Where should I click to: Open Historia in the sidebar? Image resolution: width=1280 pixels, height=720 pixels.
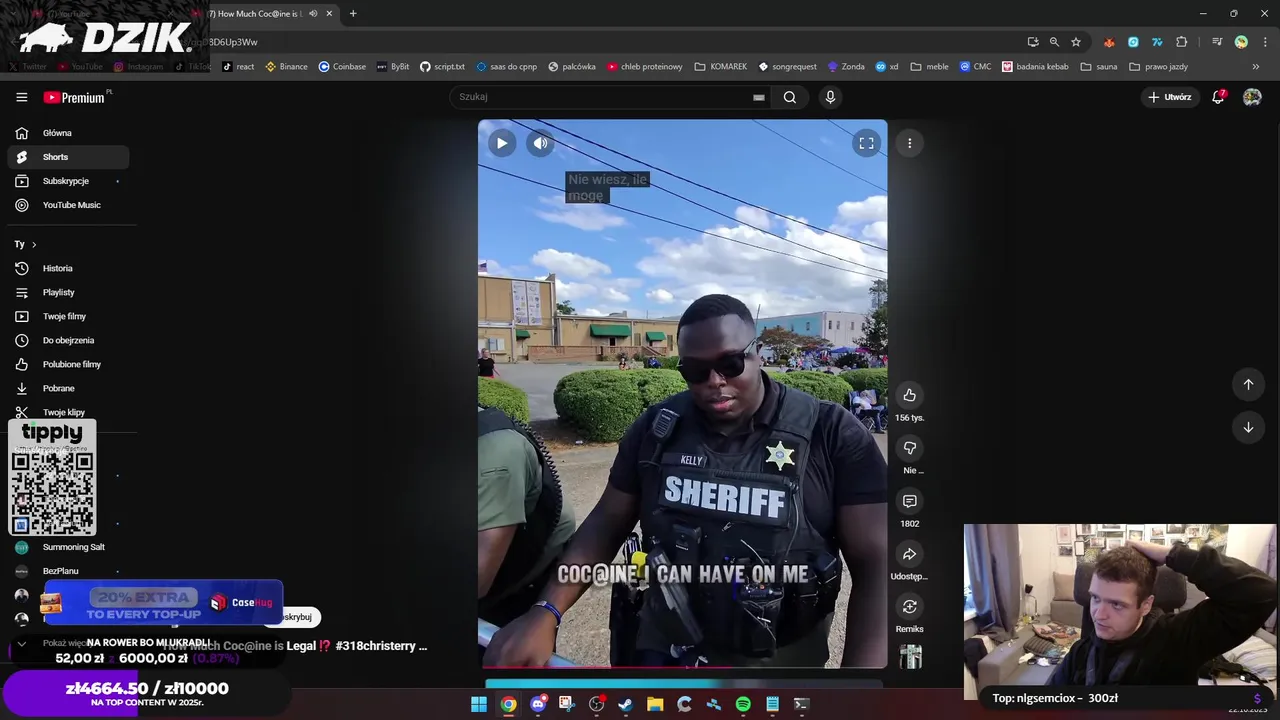pyautogui.click(x=68, y=268)
